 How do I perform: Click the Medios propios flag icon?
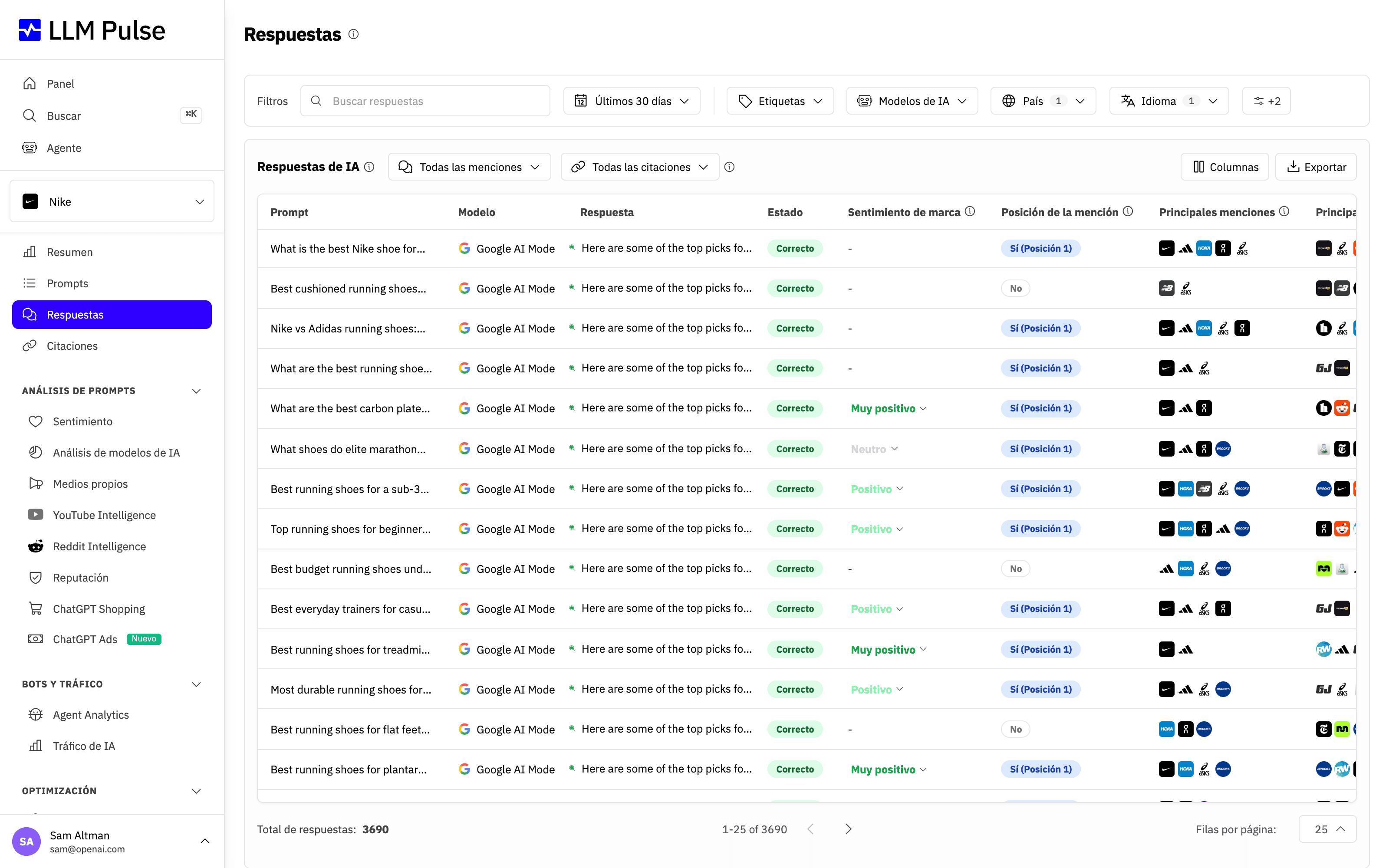click(x=36, y=483)
